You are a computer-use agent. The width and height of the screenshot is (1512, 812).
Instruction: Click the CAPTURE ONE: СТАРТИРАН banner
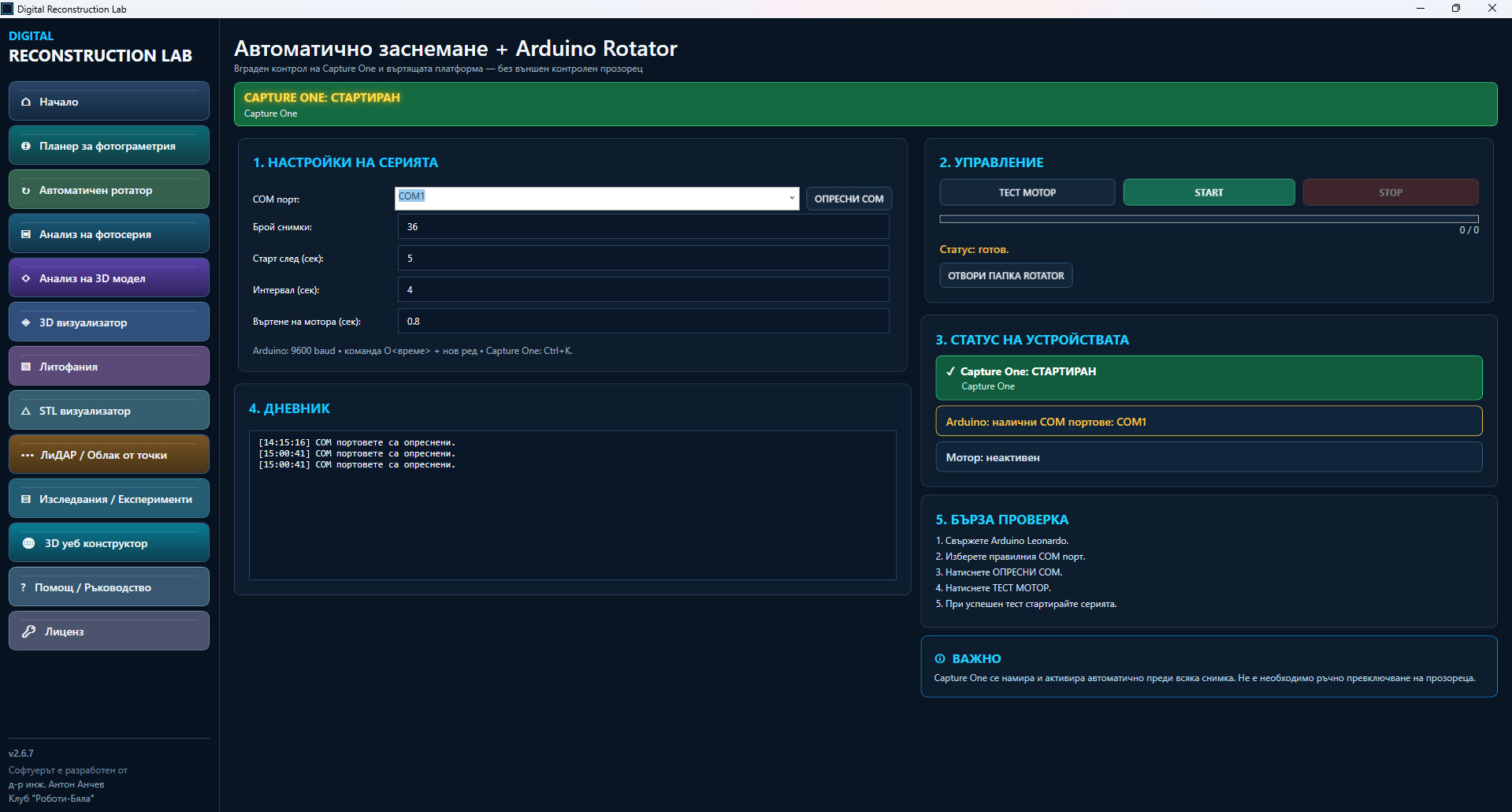[x=865, y=104]
